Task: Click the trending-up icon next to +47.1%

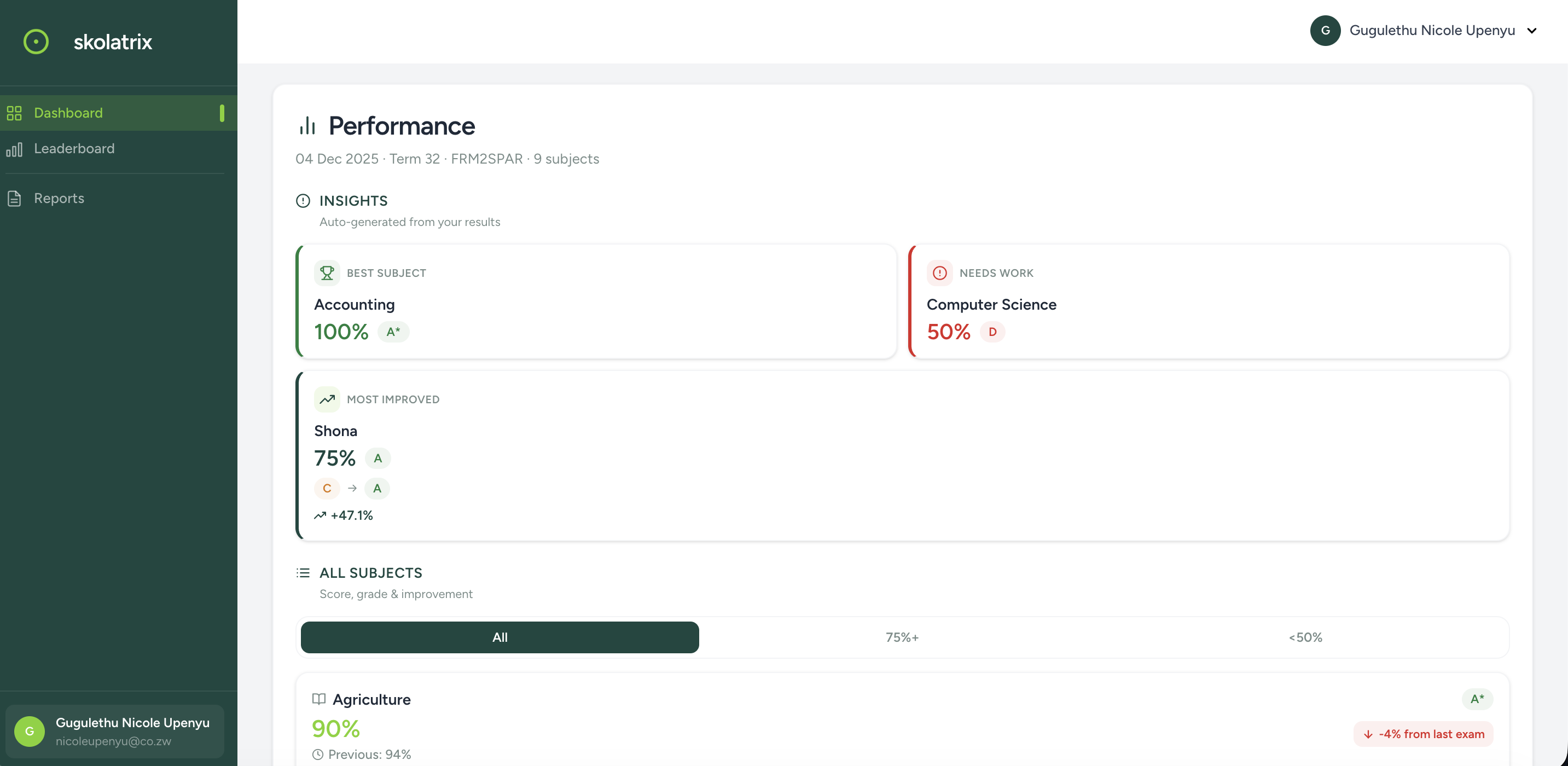Action: pyautogui.click(x=320, y=515)
